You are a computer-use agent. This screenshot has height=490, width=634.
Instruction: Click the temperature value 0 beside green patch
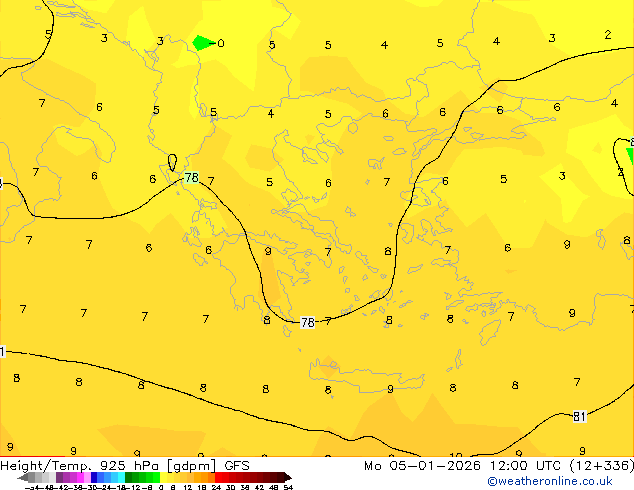(x=221, y=43)
